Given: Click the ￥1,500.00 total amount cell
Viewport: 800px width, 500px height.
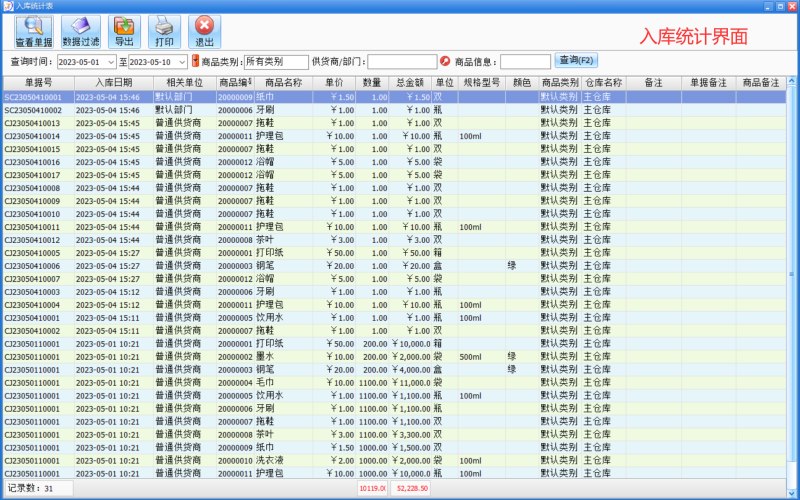Looking at the screenshot, I should pos(410,448).
